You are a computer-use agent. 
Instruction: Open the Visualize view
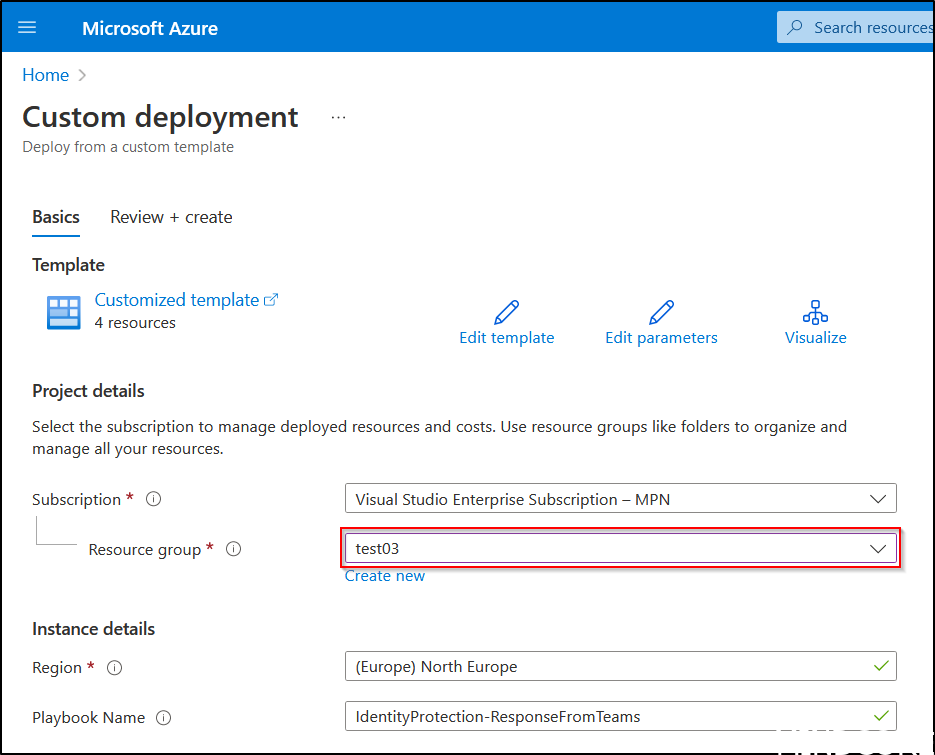[815, 313]
